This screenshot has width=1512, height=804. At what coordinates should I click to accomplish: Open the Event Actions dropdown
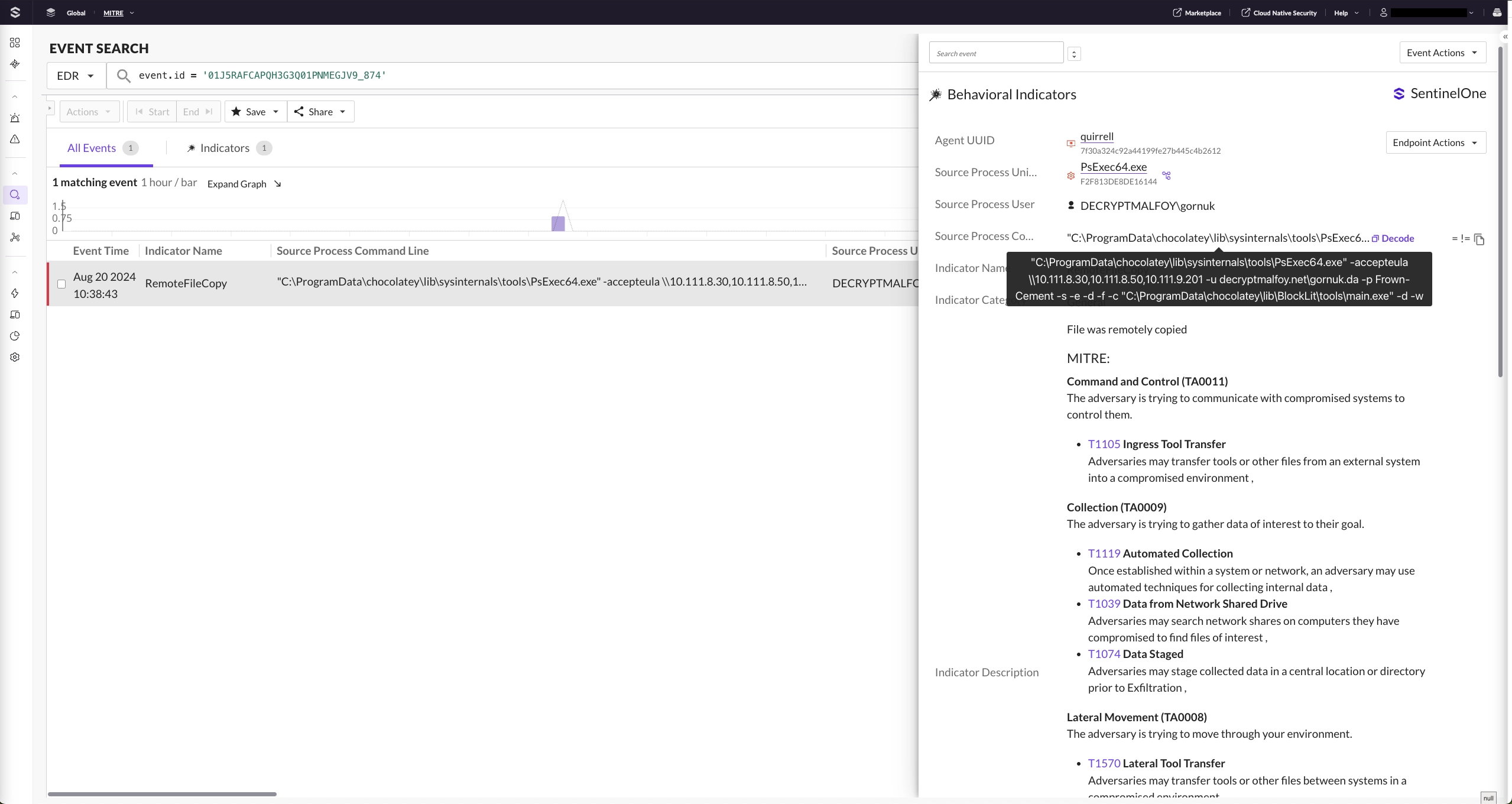[1442, 53]
